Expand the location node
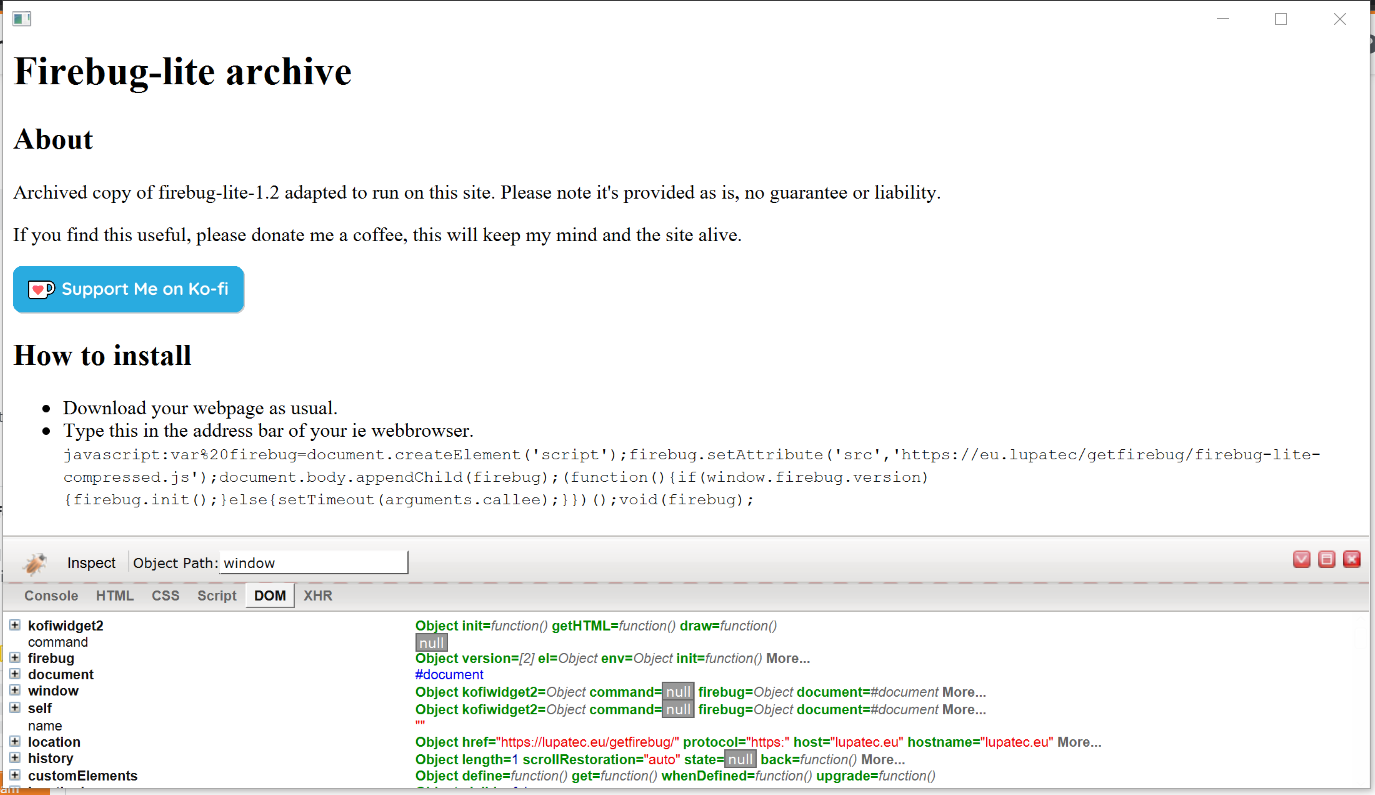Viewport: 1375px width, 795px height. pos(15,742)
